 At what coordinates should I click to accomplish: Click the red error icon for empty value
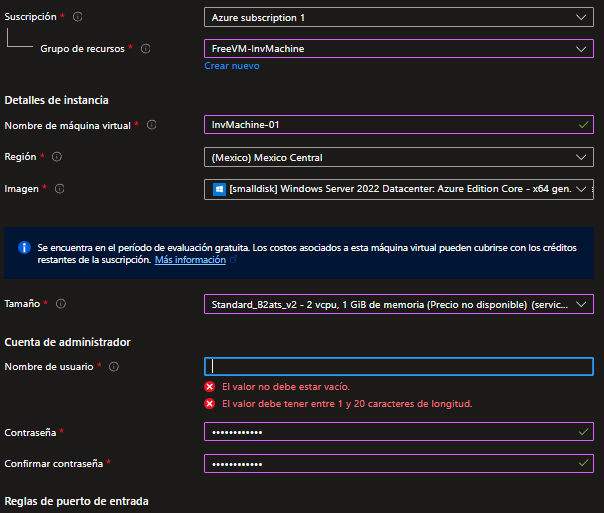[210, 387]
